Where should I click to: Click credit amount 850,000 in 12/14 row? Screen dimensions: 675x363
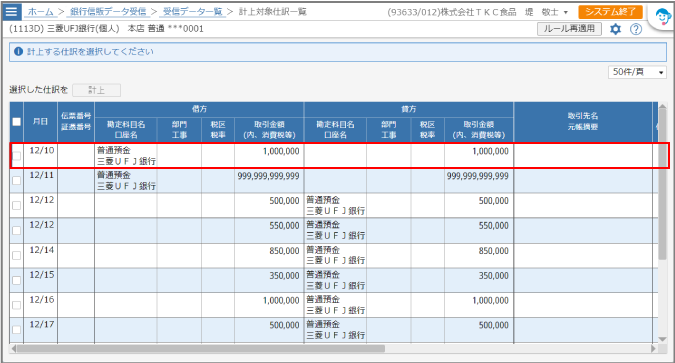[x=493, y=251]
